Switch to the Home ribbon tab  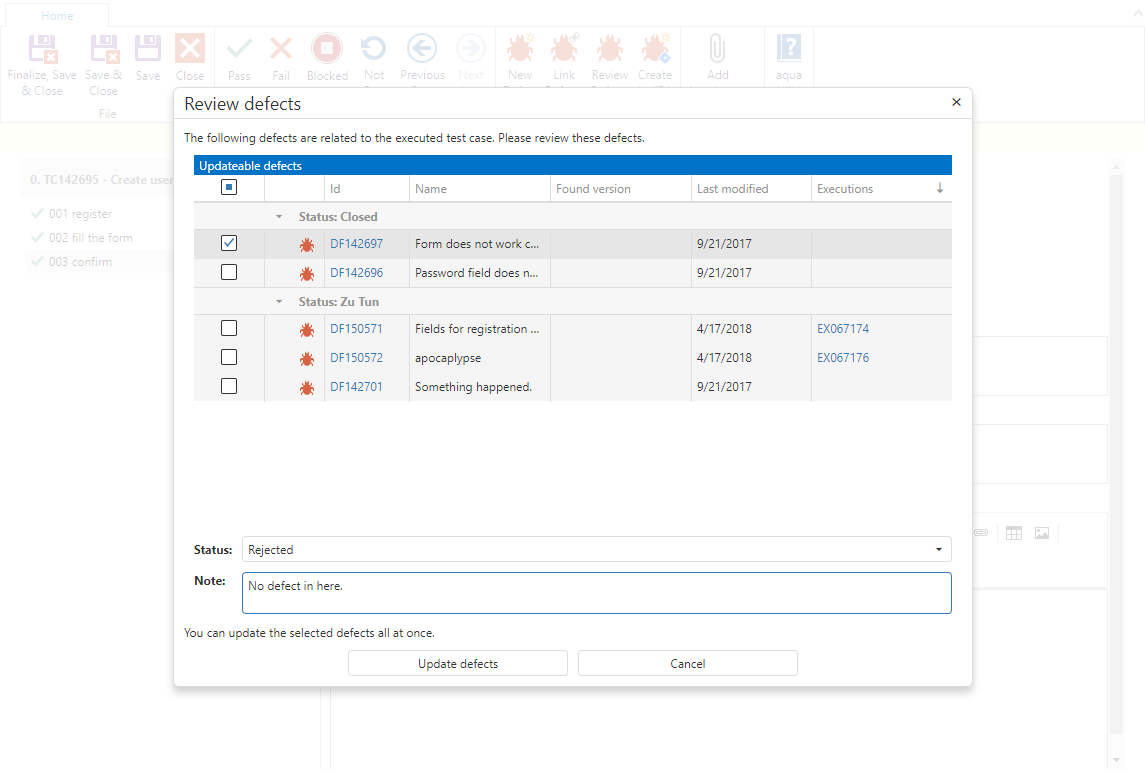point(57,16)
